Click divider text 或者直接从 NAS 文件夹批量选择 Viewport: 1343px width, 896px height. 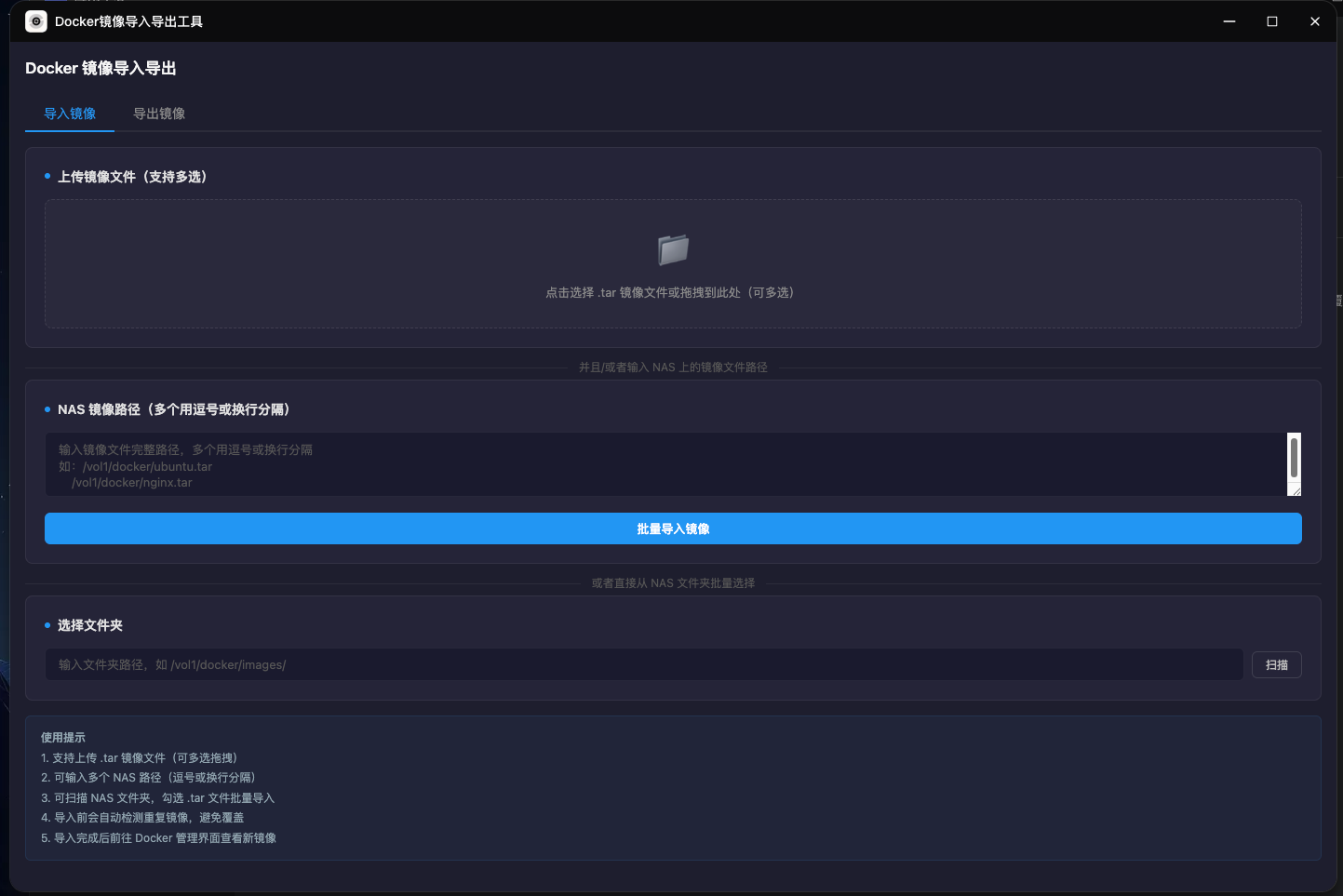(673, 583)
